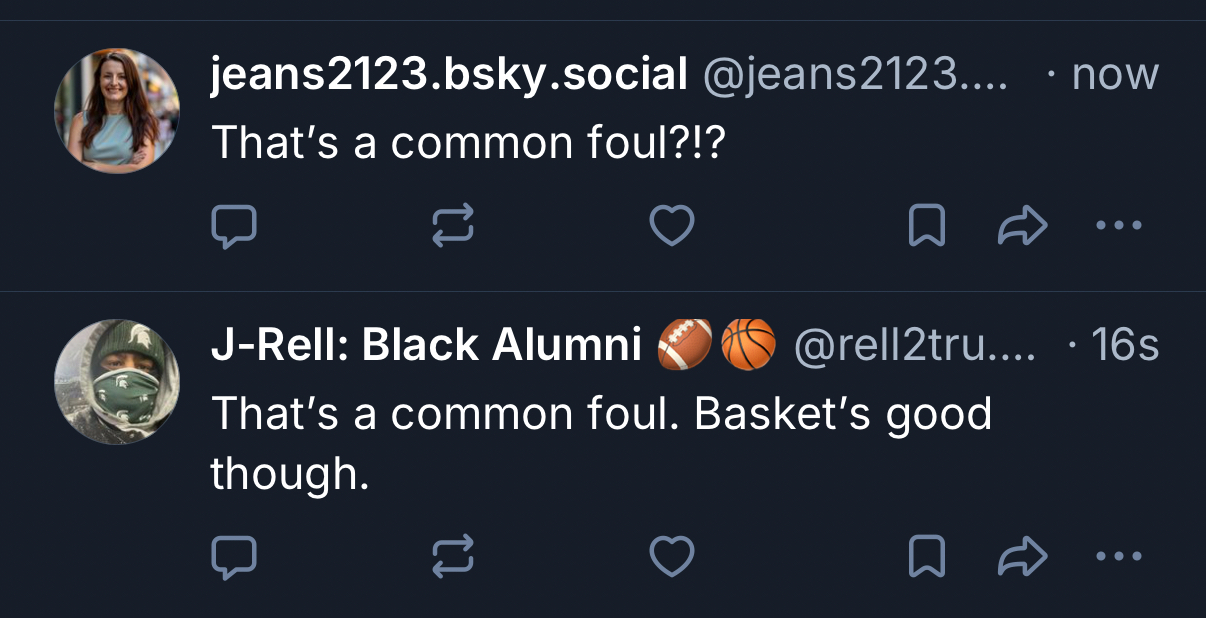The height and width of the screenshot is (618, 1206).
Task: Bookmark J-Rell's post
Action: click(x=926, y=557)
